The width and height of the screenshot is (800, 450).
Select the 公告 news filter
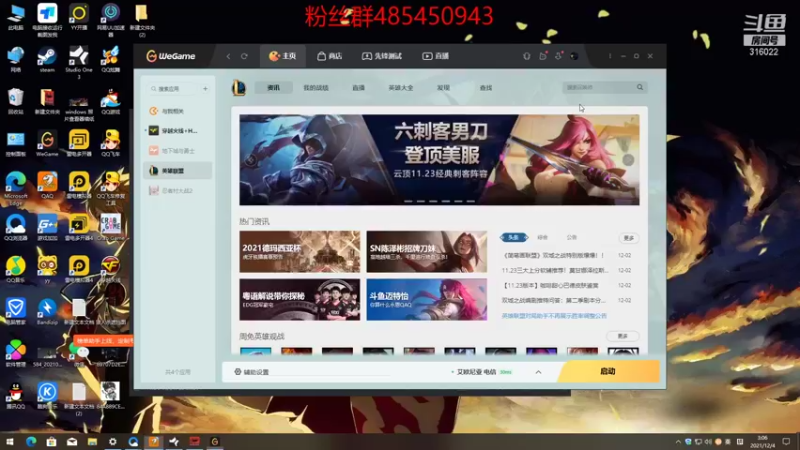tap(571, 238)
